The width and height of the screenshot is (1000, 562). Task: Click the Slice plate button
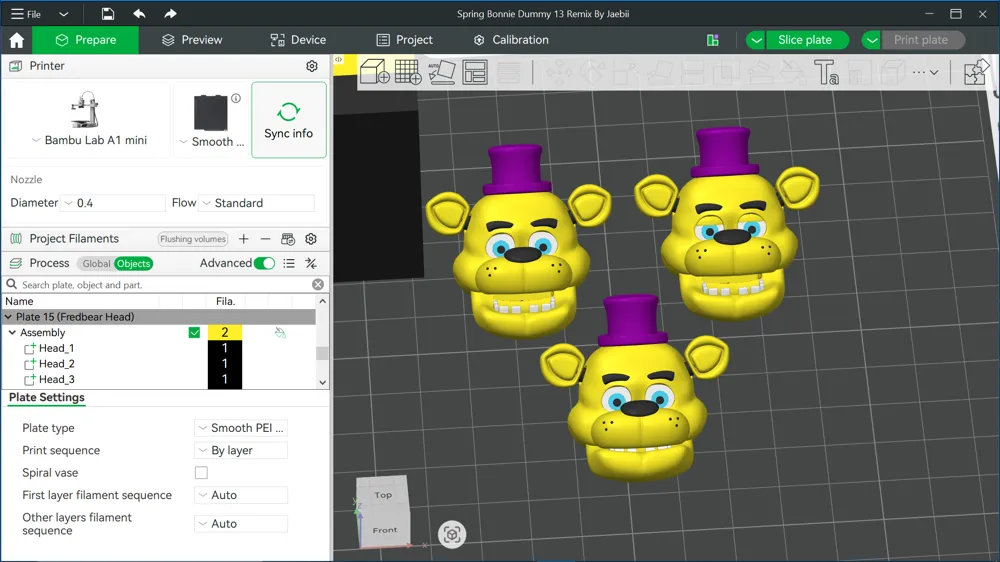click(805, 40)
